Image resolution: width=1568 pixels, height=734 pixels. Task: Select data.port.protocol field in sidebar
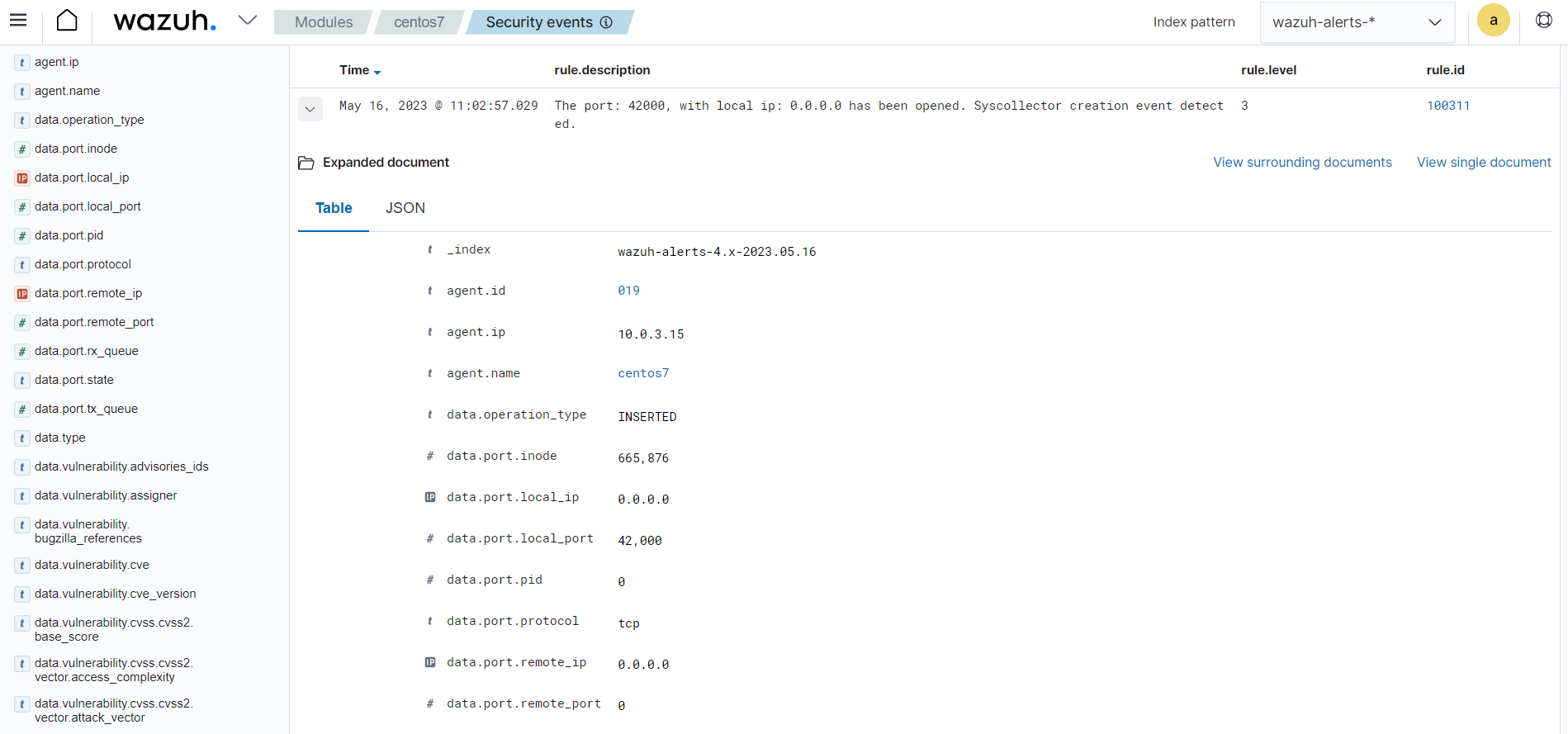point(83,264)
